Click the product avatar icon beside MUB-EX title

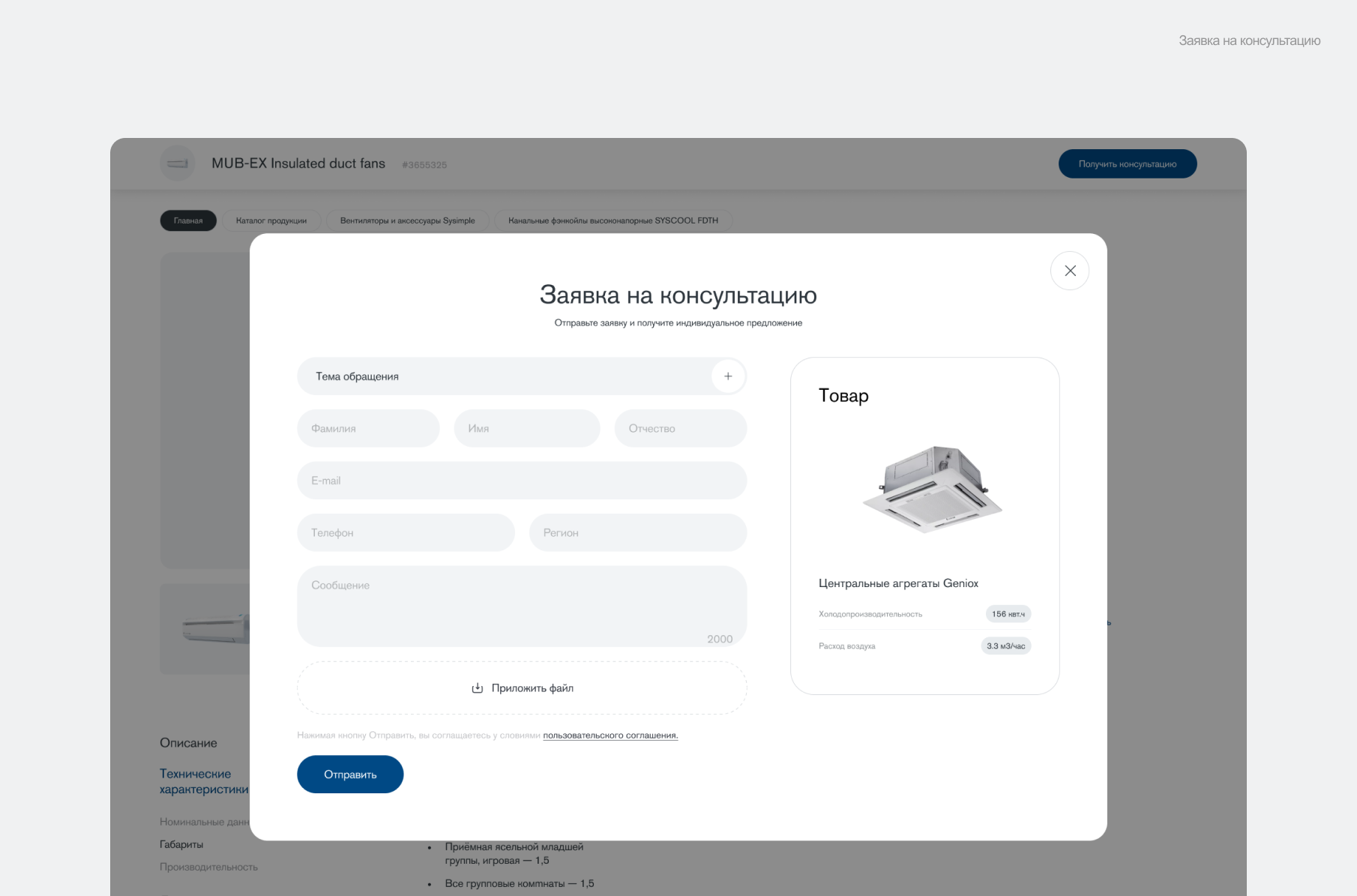178,163
